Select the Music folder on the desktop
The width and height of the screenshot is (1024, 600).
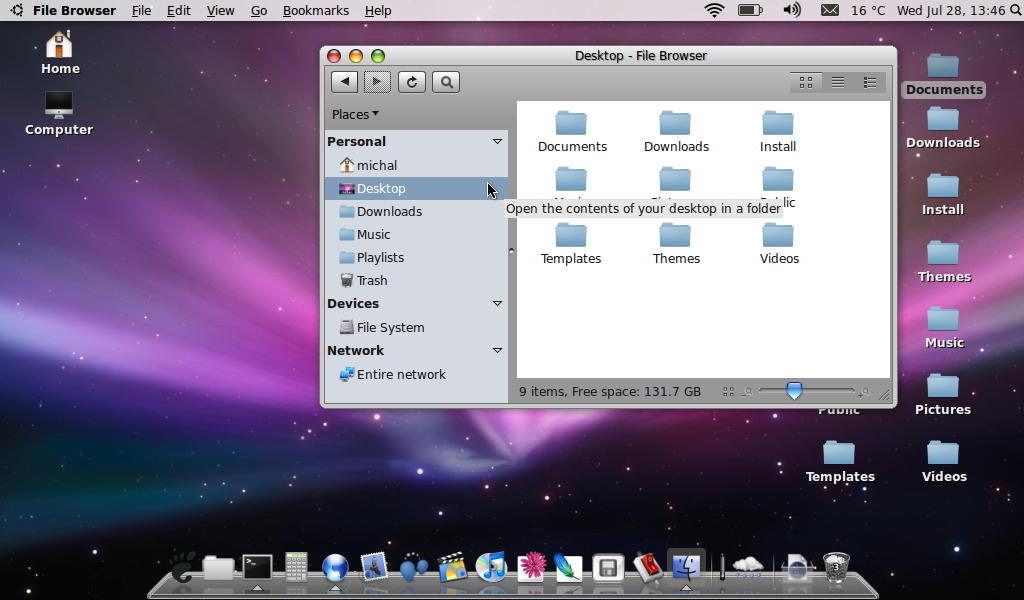click(944, 328)
